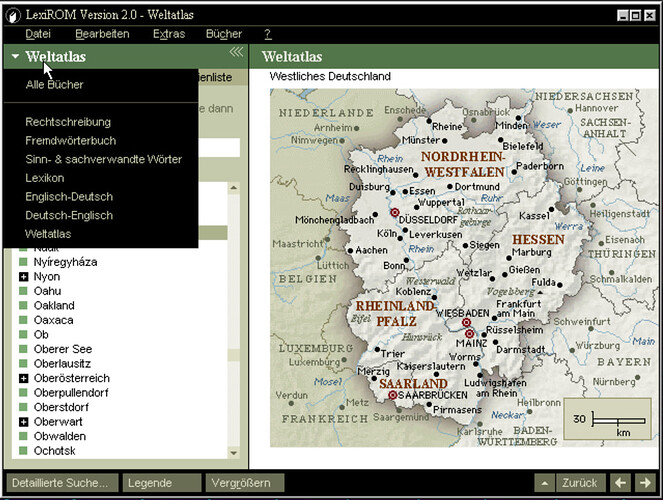Click Dortmund city dot on map

pyautogui.click(x=450, y=186)
